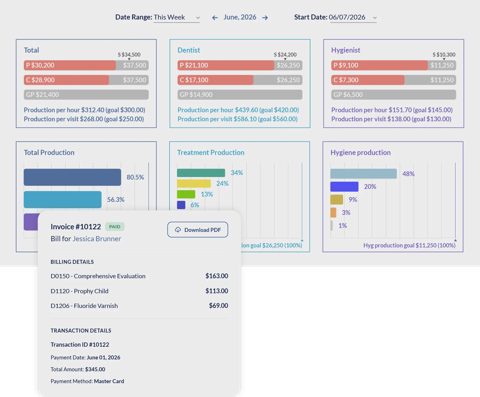Click Total Amount $345.00 line
Viewport: 480px width, 397px height.
click(78, 369)
